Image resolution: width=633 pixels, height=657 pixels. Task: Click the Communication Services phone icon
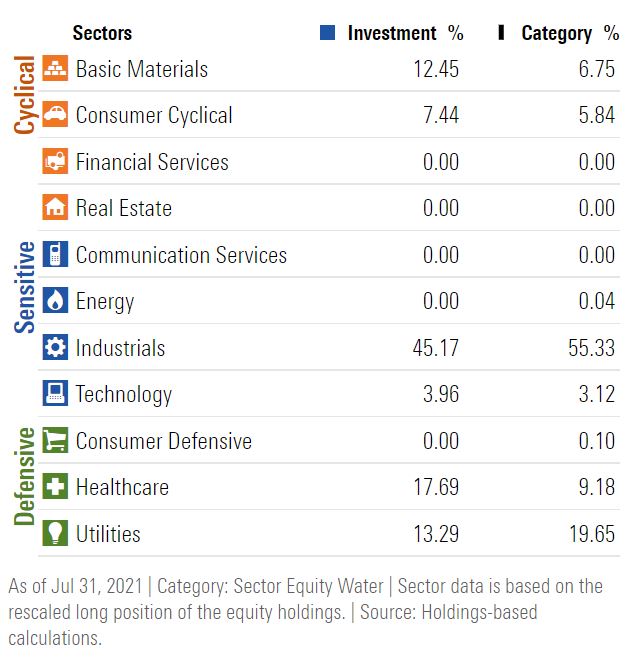(55, 255)
